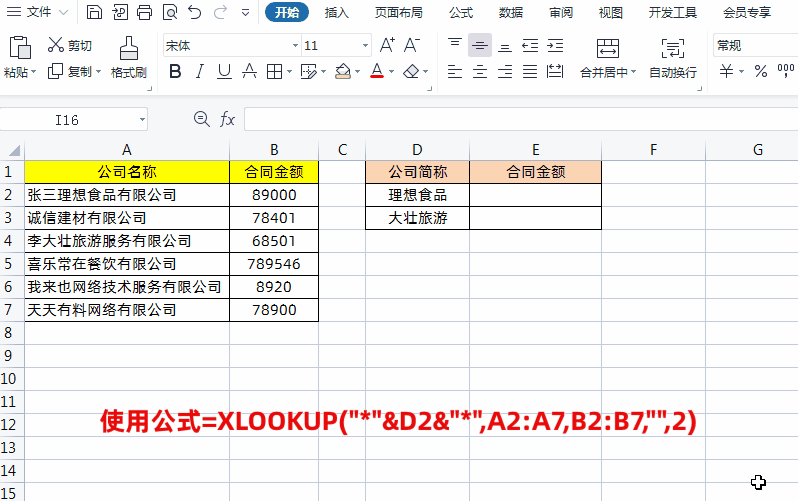Screen dimensions: 798x501
Task: Switch to 审阅 Review tab
Action: (561, 12)
